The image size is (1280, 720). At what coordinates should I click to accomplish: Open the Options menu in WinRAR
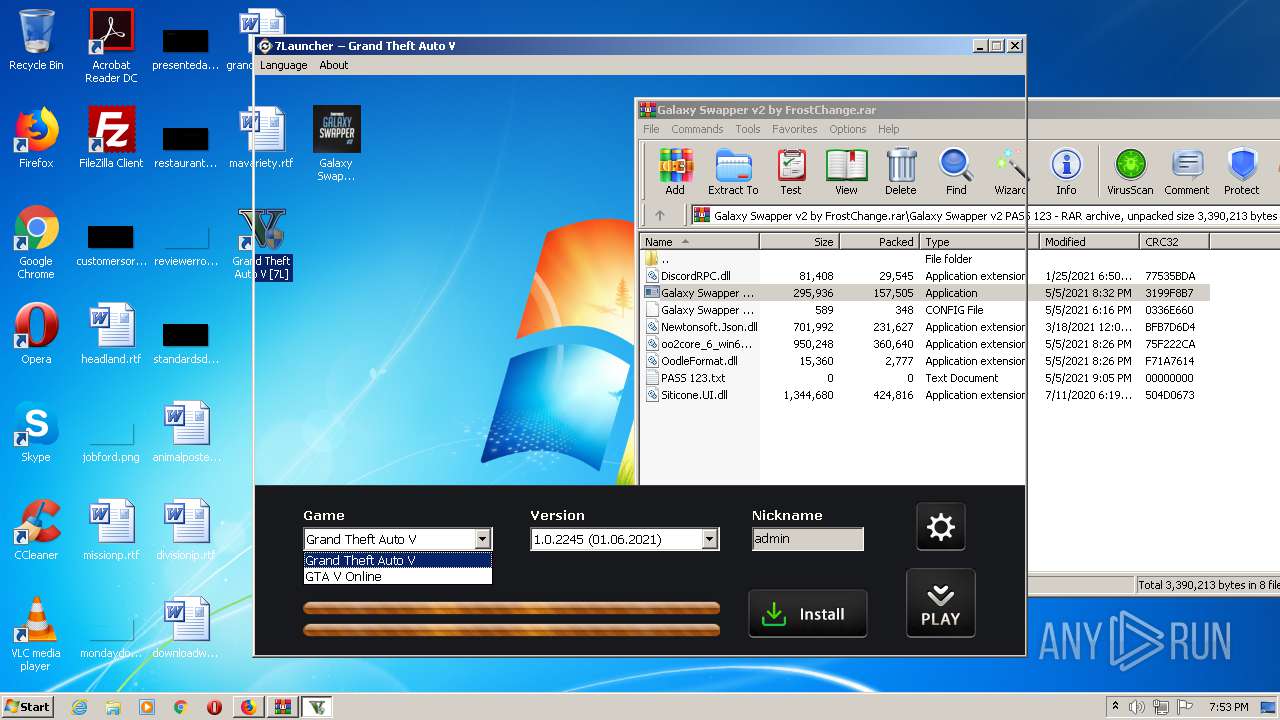tap(847, 129)
